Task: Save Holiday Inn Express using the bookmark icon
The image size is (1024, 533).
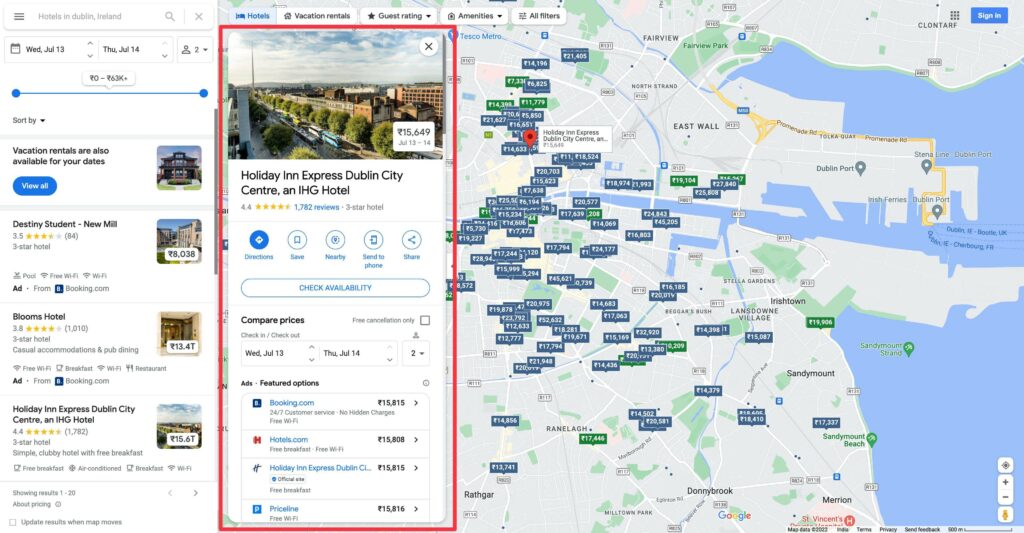Action: tap(297, 240)
